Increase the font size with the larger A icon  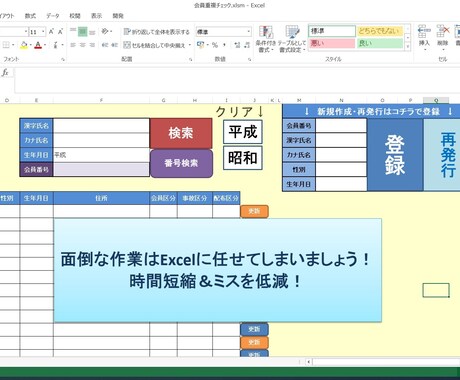(51, 32)
